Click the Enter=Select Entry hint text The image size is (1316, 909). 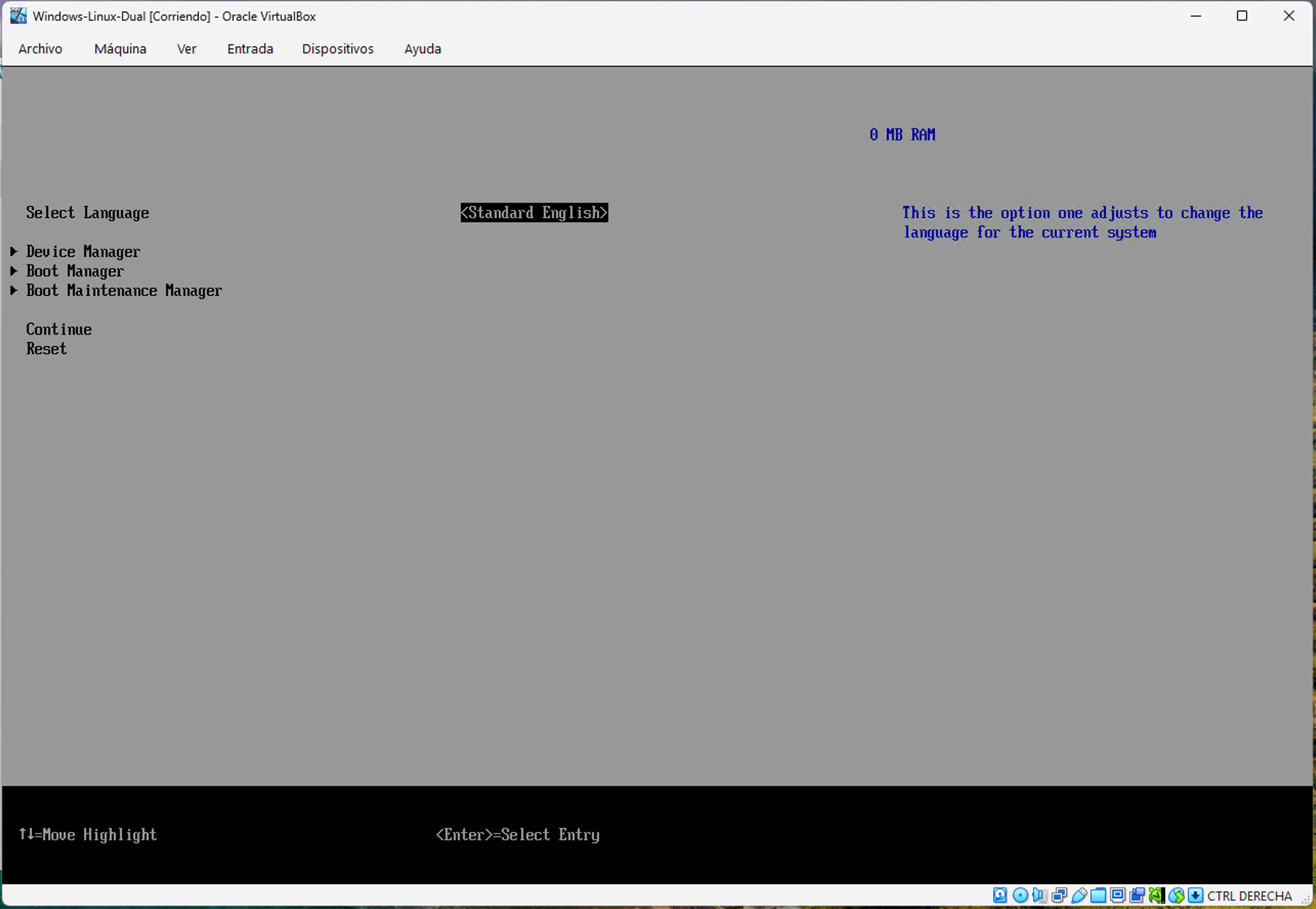pyautogui.click(x=517, y=834)
